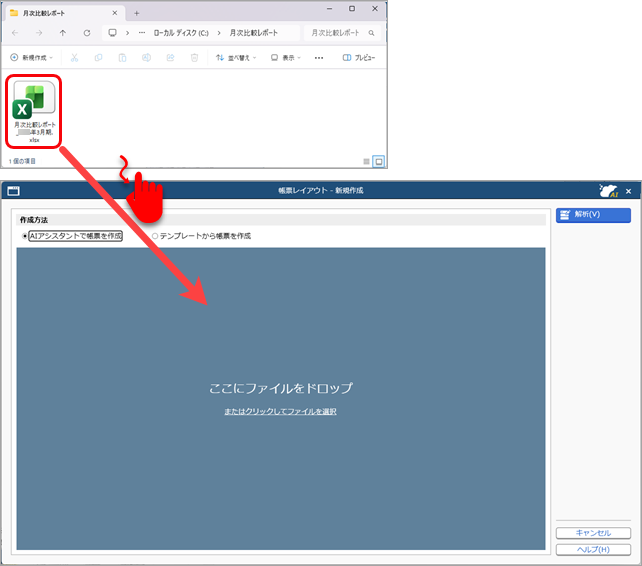Open the more options ellipsis menu
This screenshot has width=642, height=566.
point(319,58)
